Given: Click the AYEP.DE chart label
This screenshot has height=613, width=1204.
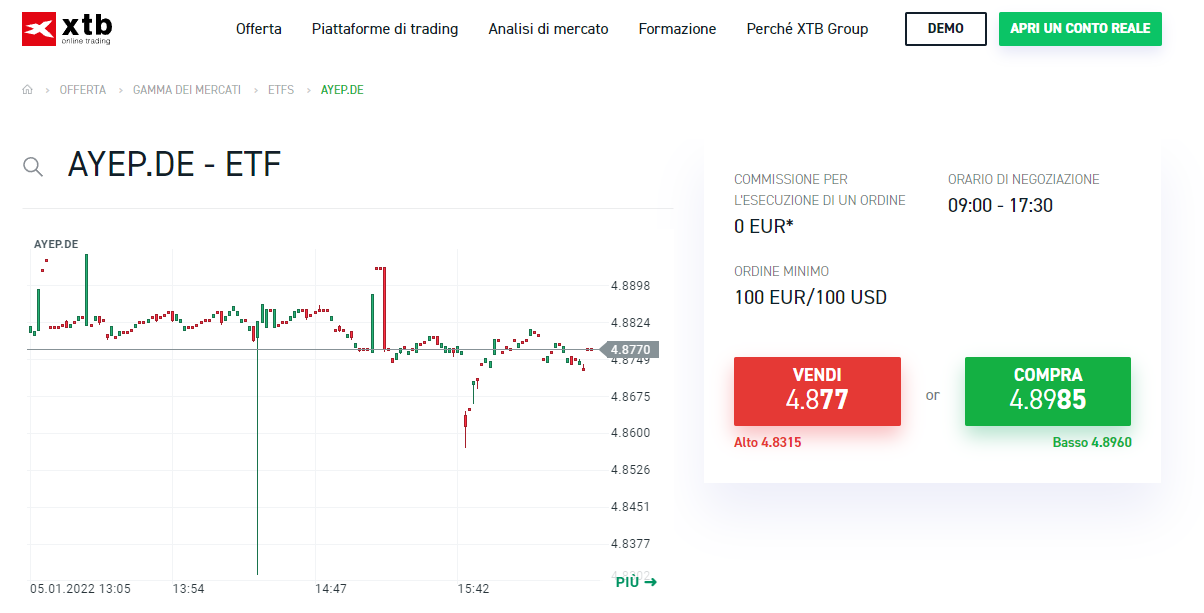Looking at the screenshot, I should [x=56, y=244].
